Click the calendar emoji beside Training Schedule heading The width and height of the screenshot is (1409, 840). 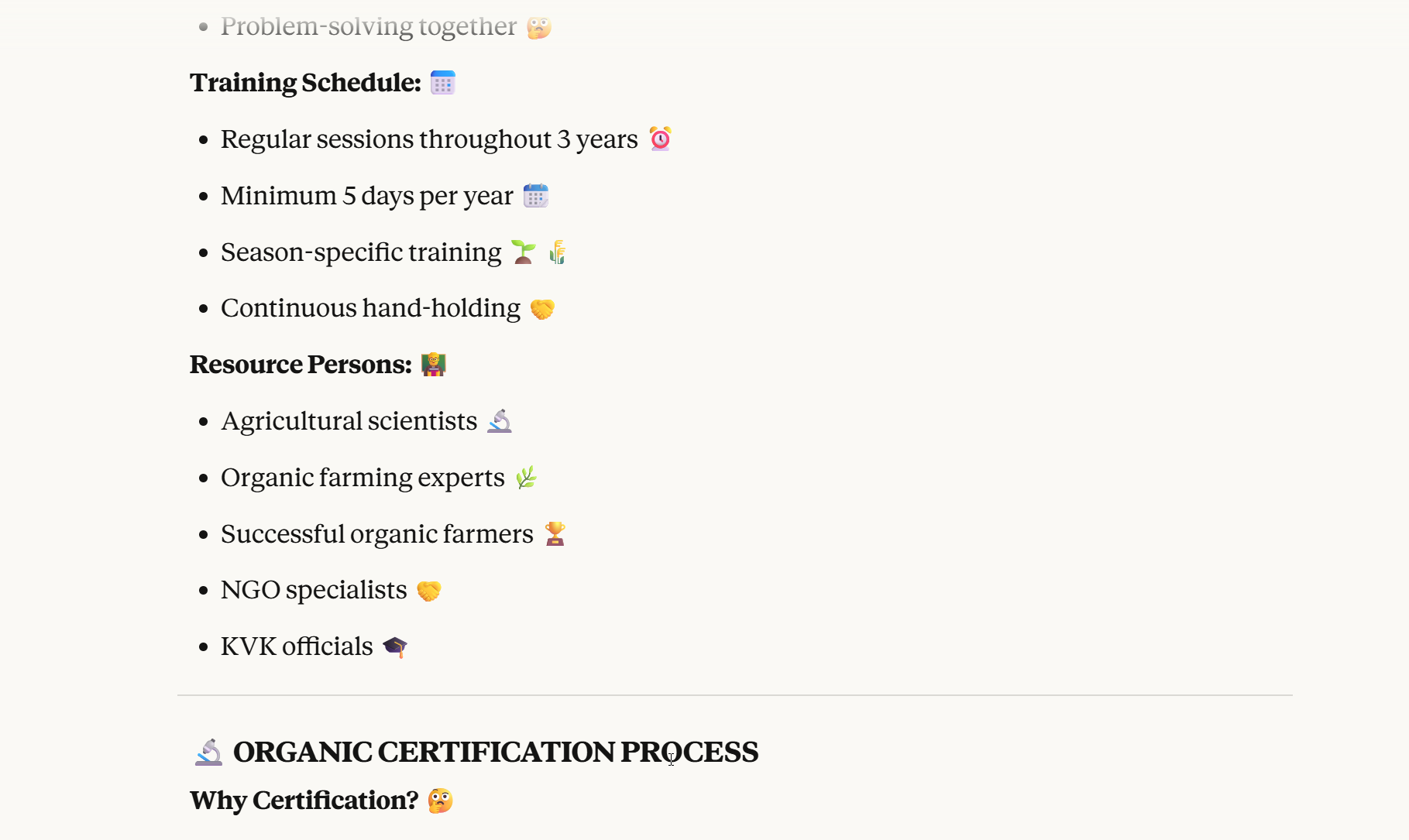tap(442, 83)
